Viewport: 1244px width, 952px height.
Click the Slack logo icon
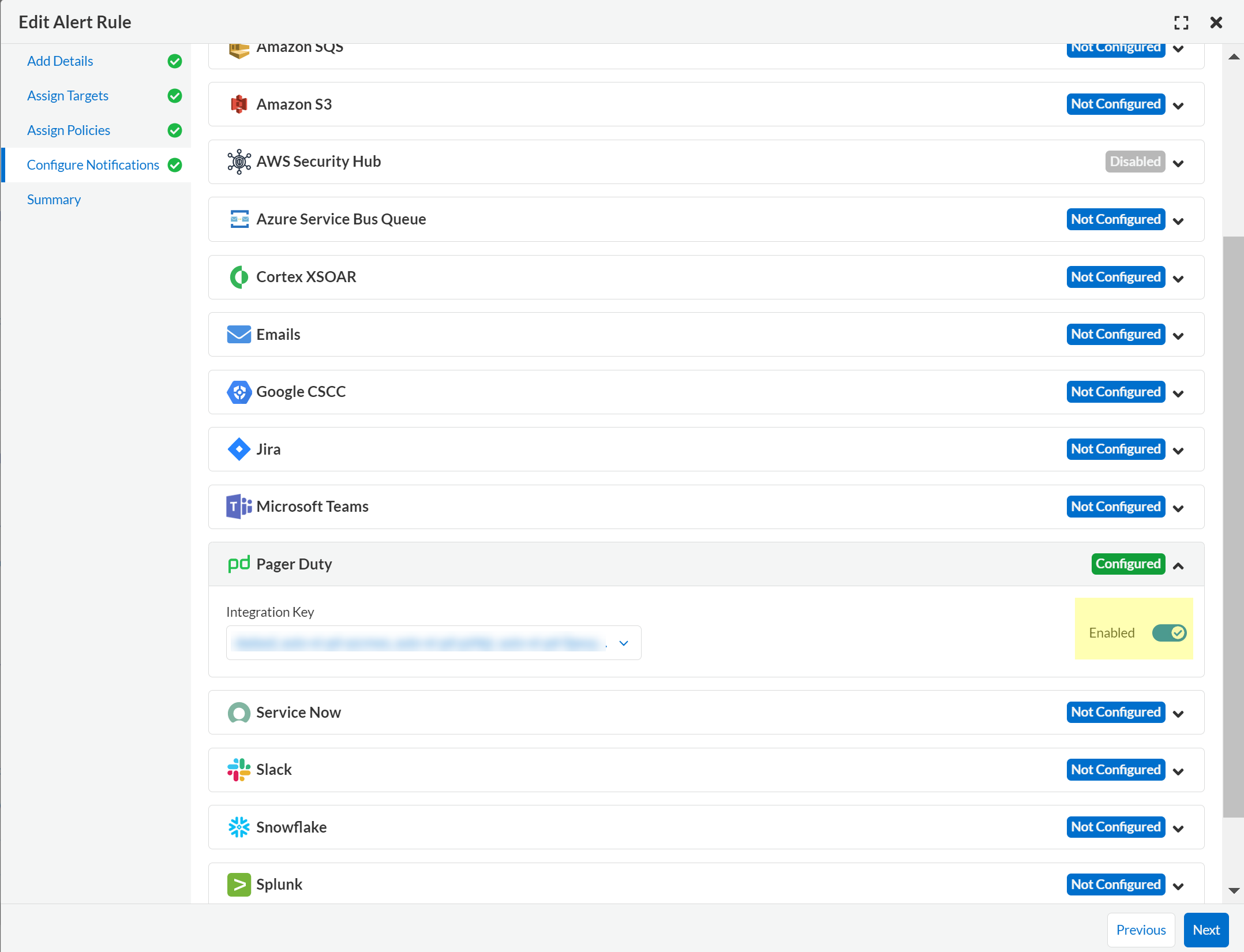pyautogui.click(x=239, y=770)
